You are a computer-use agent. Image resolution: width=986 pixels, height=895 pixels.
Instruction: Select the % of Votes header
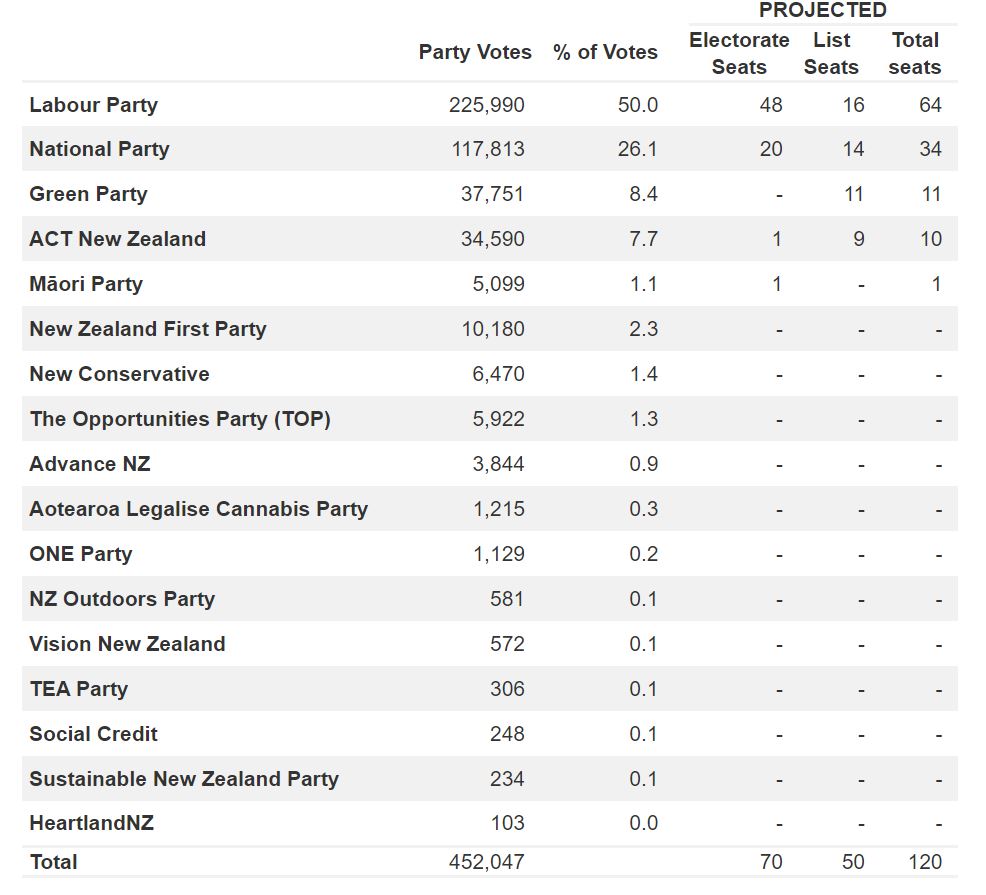(605, 52)
